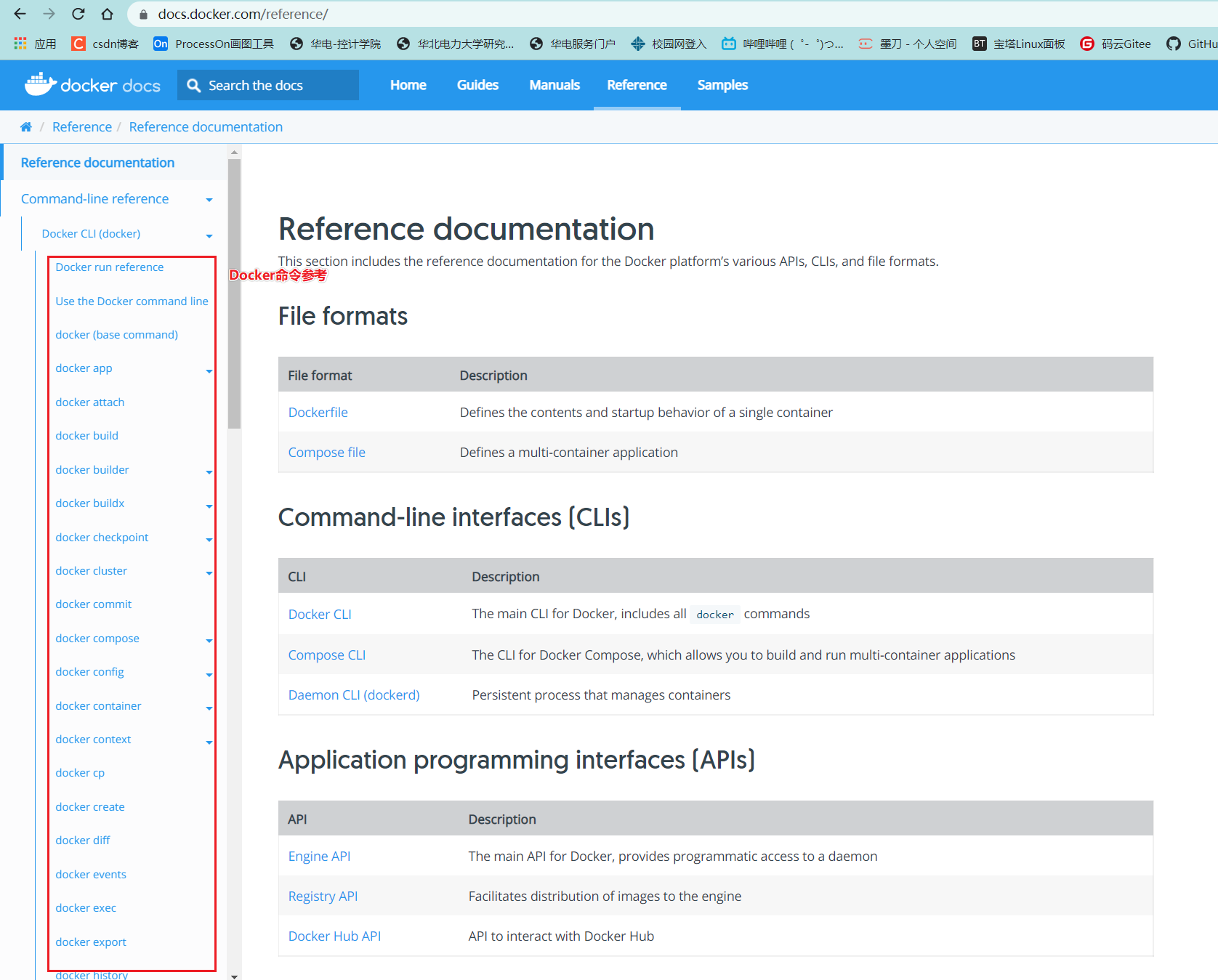Click the Compose file link
Screen dimensions: 1218x980
pyautogui.click(x=326, y=452)
